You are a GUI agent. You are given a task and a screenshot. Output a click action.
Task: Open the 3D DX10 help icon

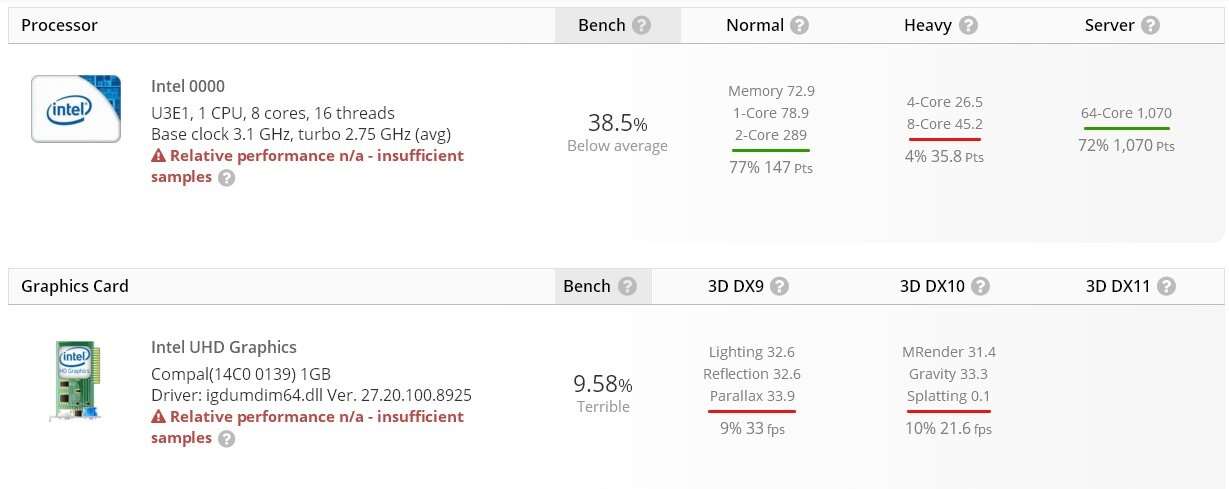pos(981,287)
